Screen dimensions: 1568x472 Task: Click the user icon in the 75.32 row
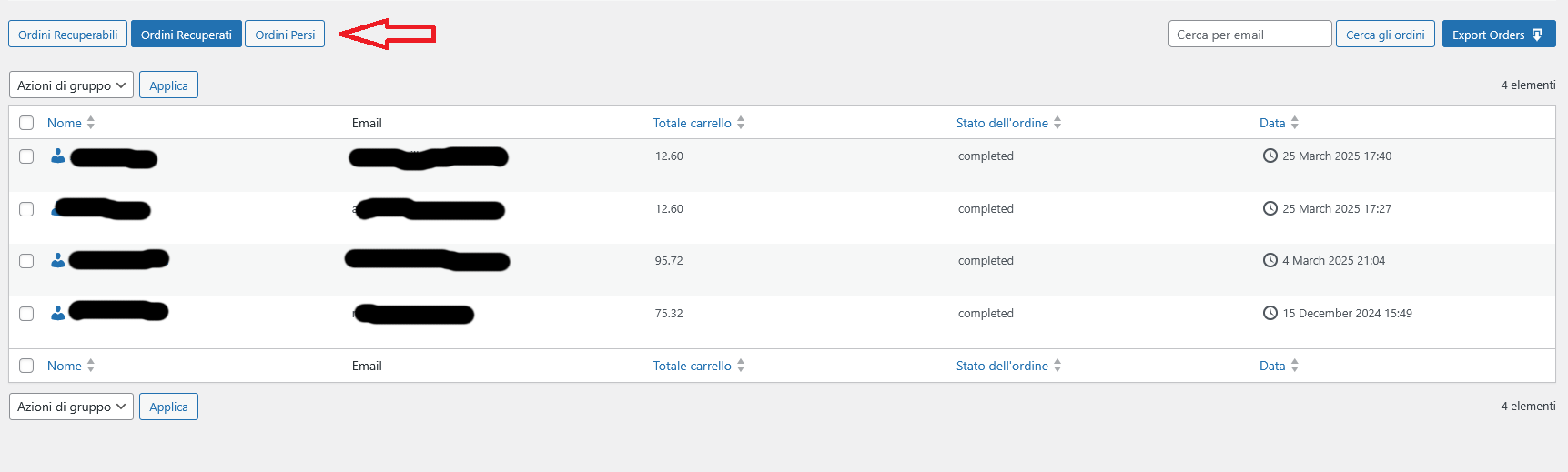[x=57, y=313]
